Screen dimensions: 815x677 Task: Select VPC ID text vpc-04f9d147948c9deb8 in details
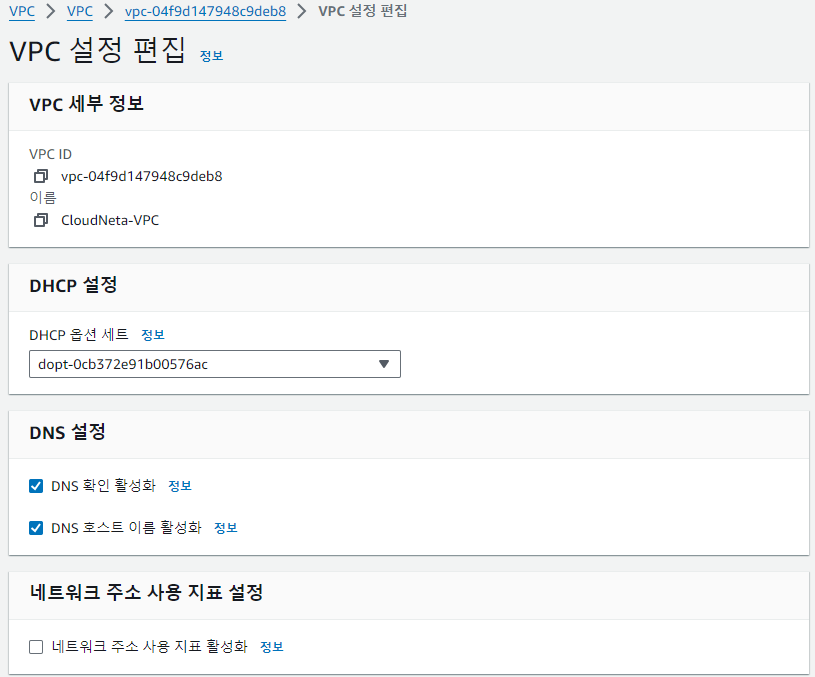pyautogui.click(x=141, y=176)
